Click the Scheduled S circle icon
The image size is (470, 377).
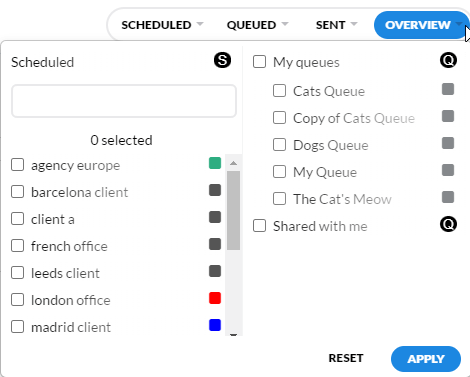(222, 60)
